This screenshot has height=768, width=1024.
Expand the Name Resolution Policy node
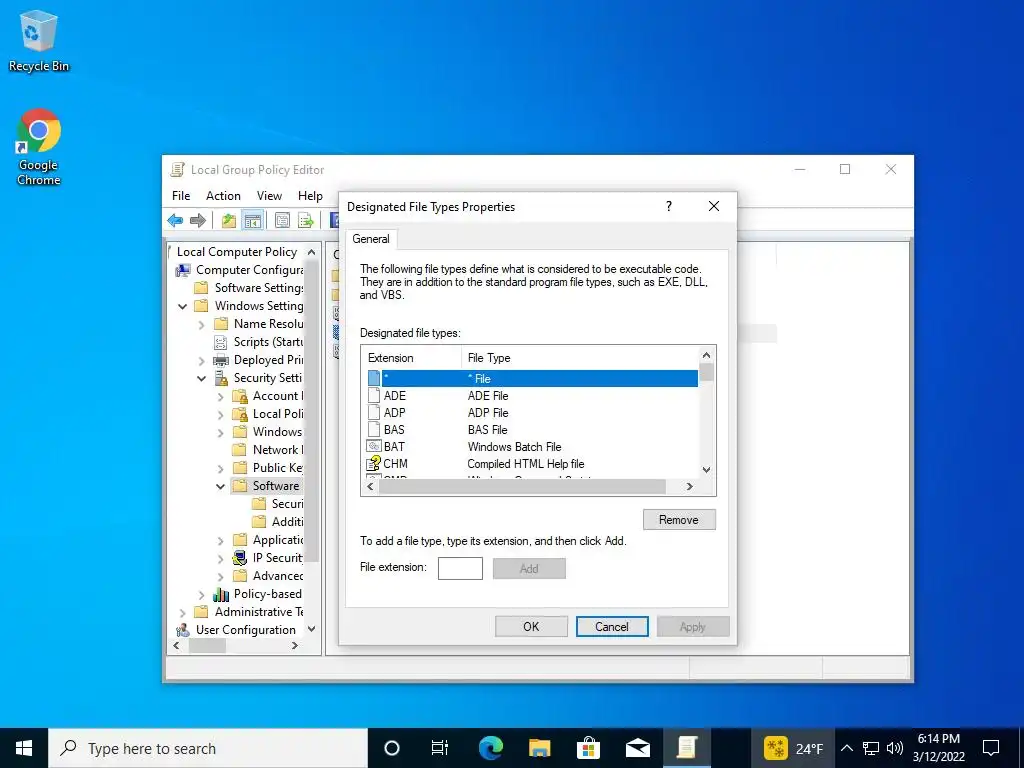pos(202,324)
